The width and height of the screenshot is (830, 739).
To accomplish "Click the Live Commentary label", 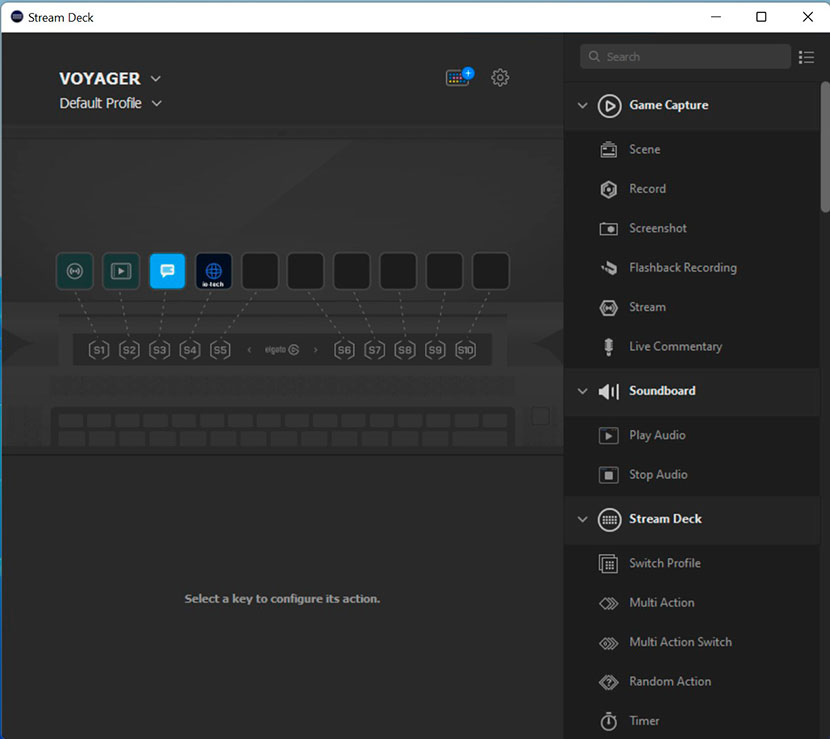I will 675,347.
